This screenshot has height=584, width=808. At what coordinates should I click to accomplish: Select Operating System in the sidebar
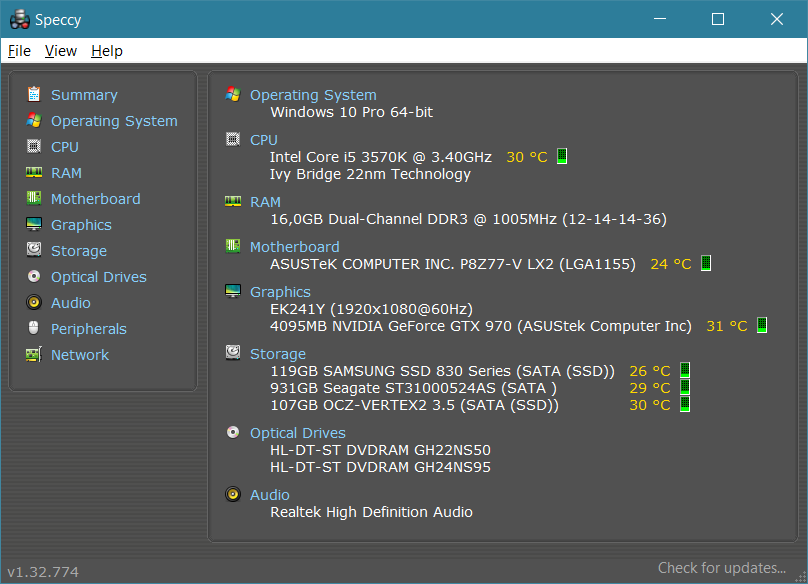pos(114,121)
